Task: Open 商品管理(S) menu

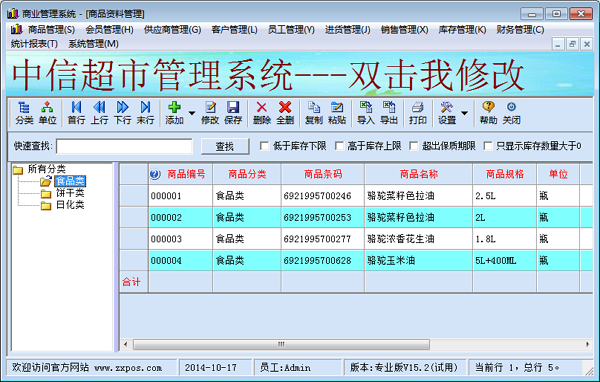Action: 51,29
